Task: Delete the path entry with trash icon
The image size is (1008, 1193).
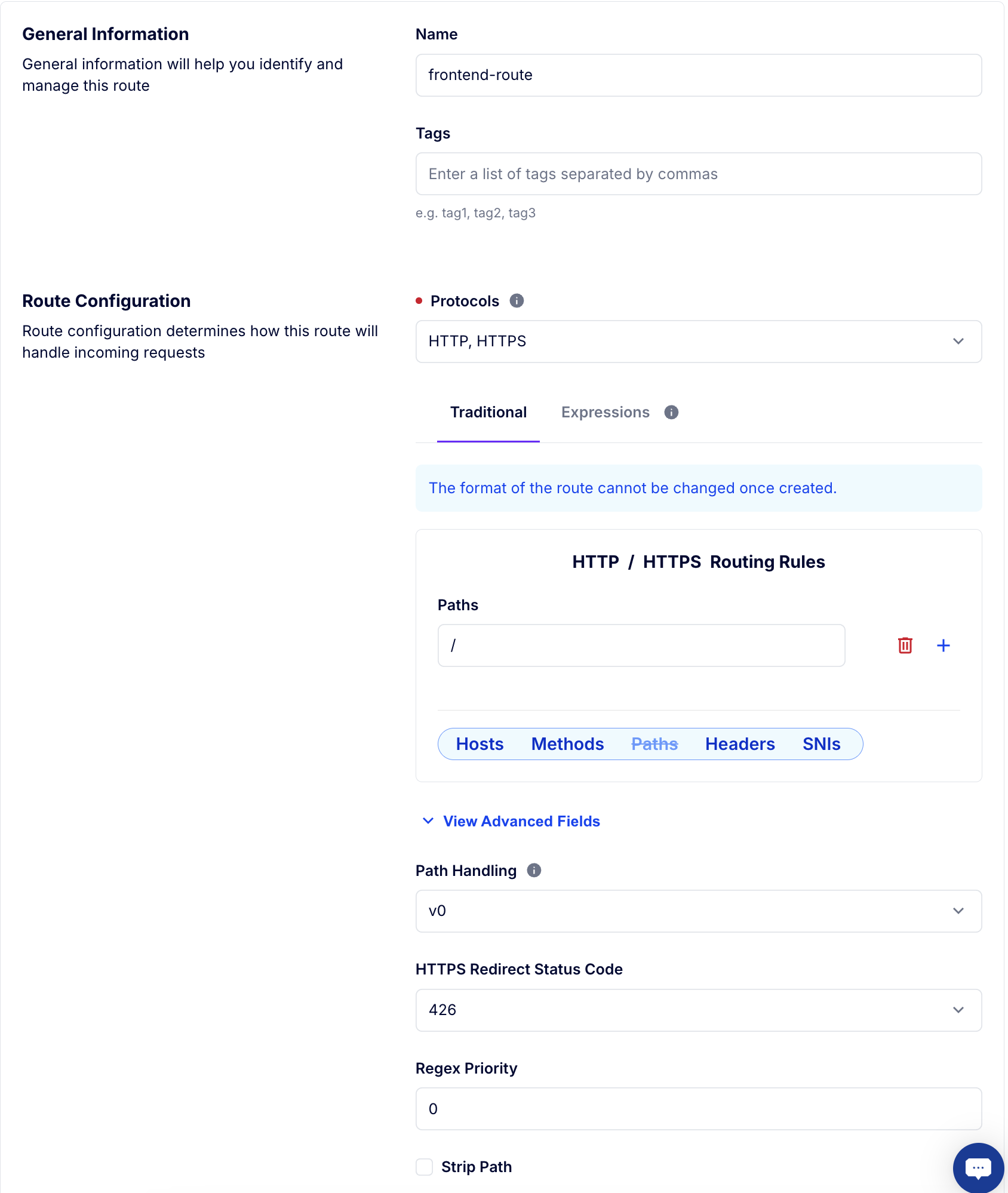Action: click(x=905, y=645)
